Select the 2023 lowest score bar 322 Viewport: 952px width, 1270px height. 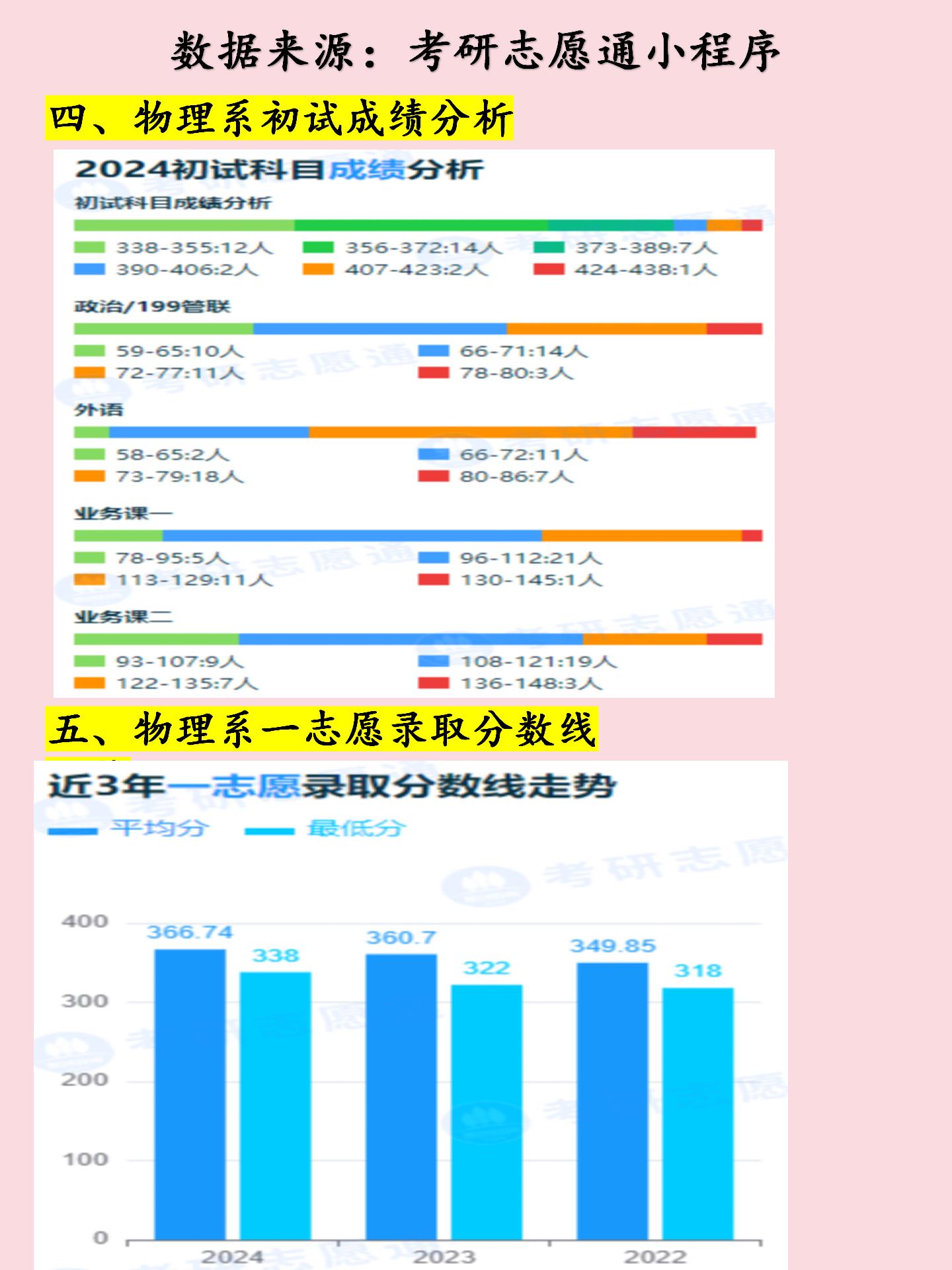(487, 1112)
